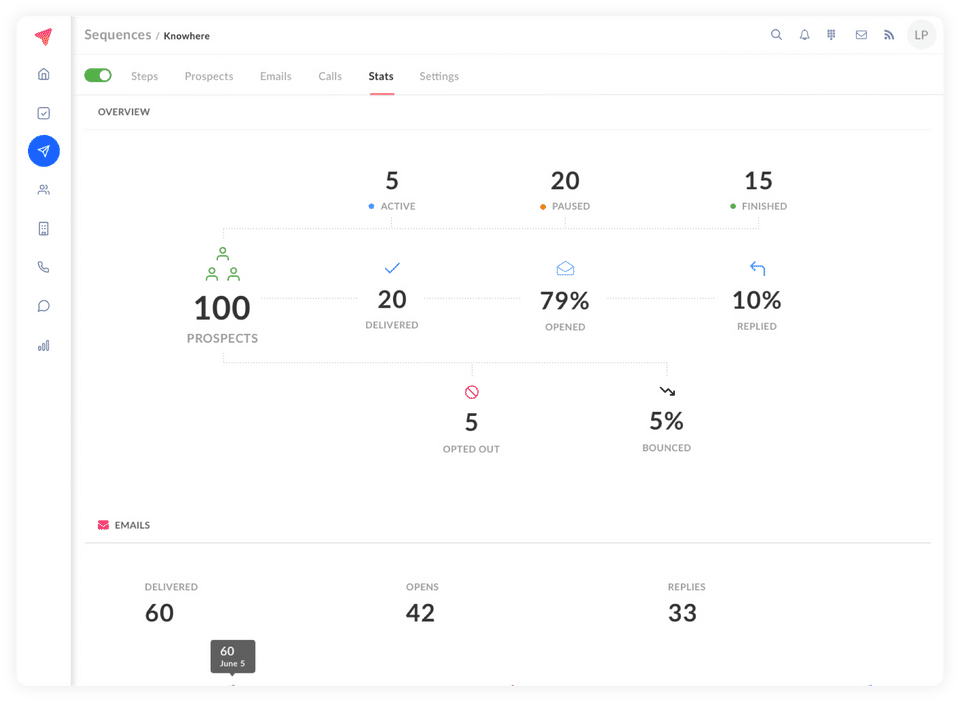The height and width of the screenshot is (702, 960).
Task: Click the Sequences breadcrumb link
Action: (118, 35)
